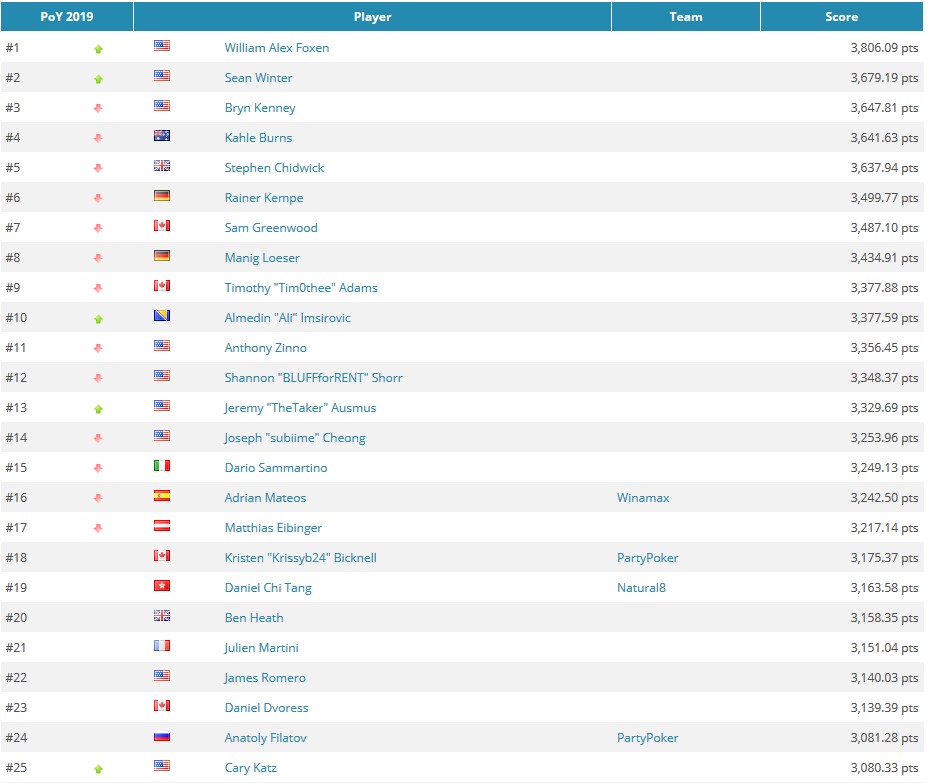This screenshot has height=783, width=939.
Task: Open Julien Martini's player page
Action: click(261, 648)
